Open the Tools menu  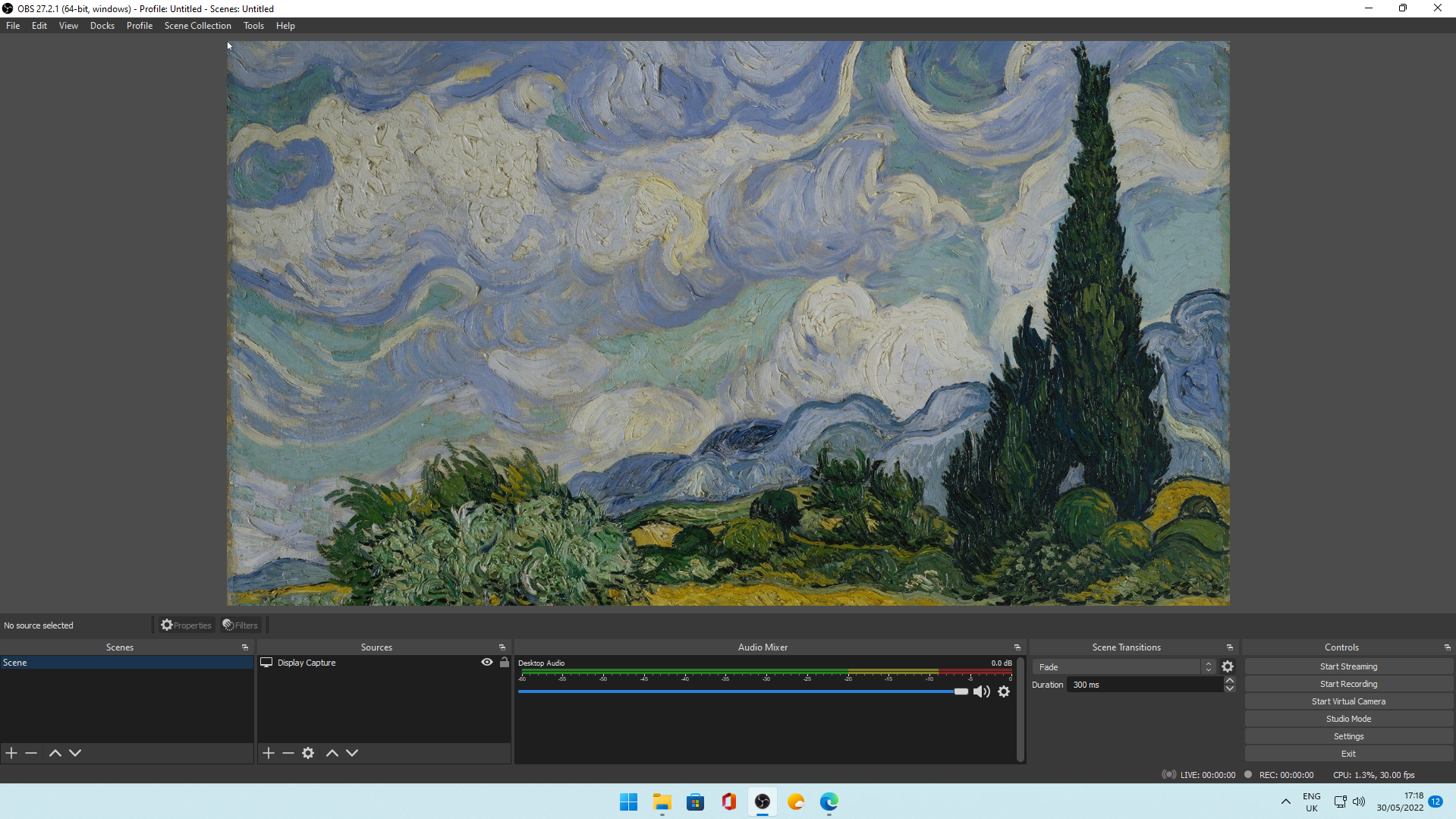[253, 26]
